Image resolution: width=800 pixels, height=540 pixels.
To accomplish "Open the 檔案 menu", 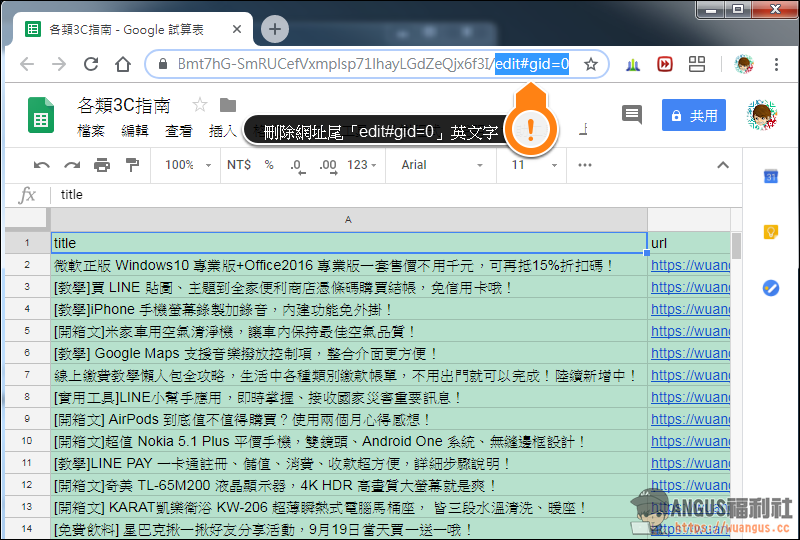I will [x=91, y=131].
